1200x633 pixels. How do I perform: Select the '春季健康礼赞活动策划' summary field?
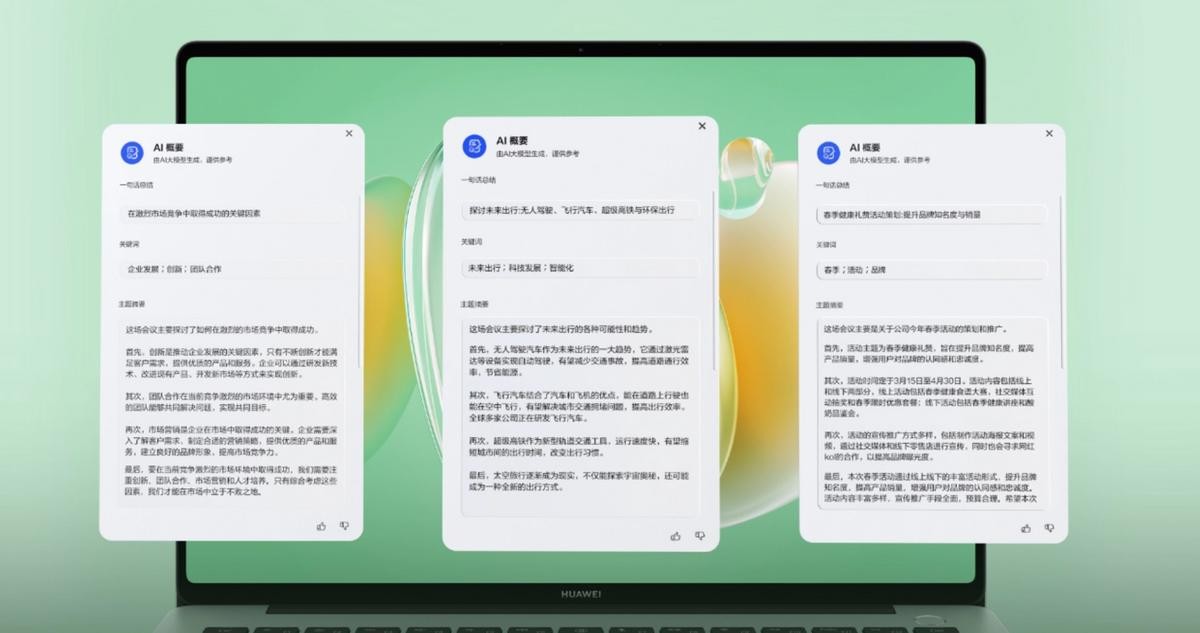(x=931, y=214)
